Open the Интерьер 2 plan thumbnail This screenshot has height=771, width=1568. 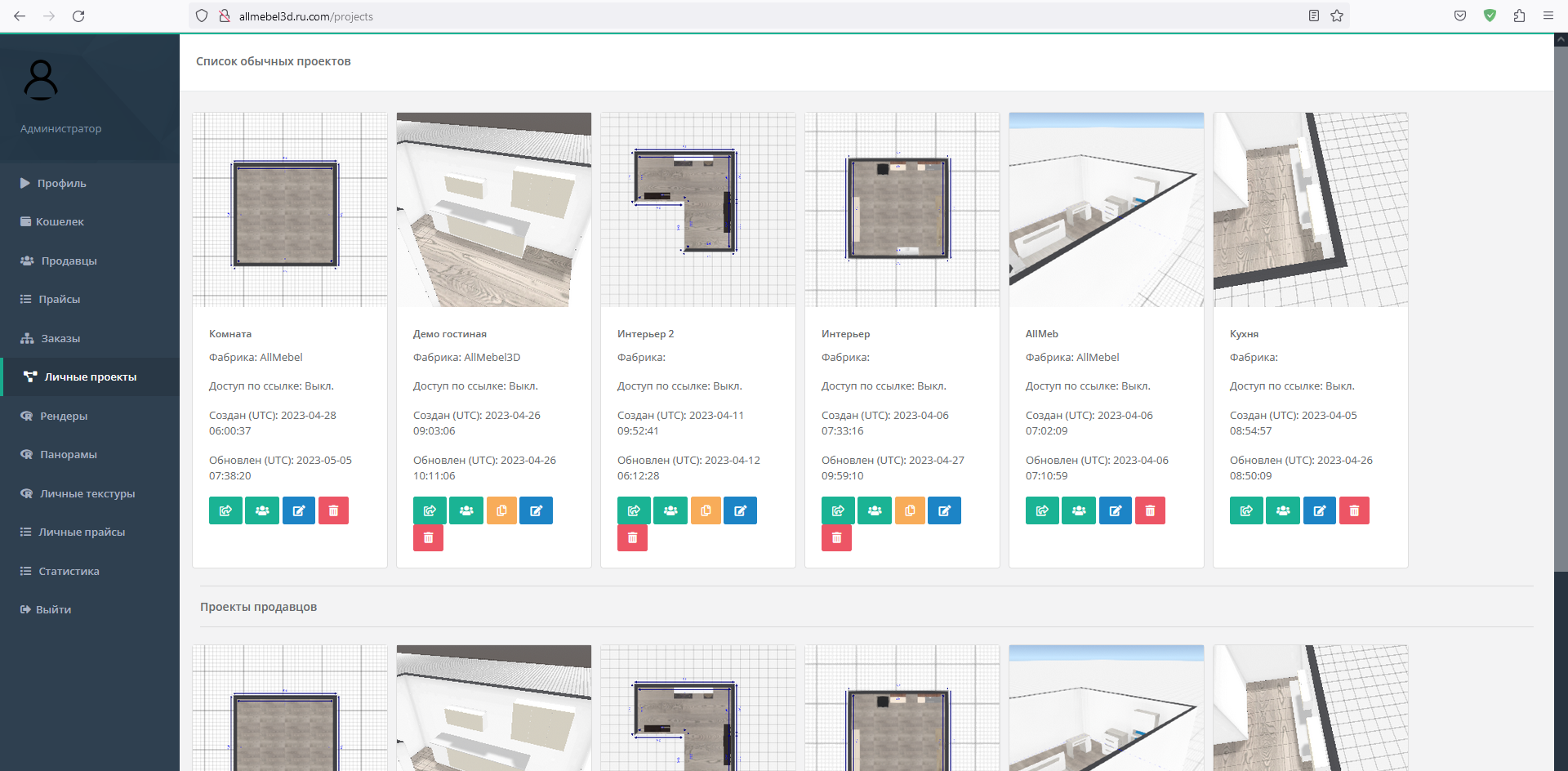(x=698, y=210)
